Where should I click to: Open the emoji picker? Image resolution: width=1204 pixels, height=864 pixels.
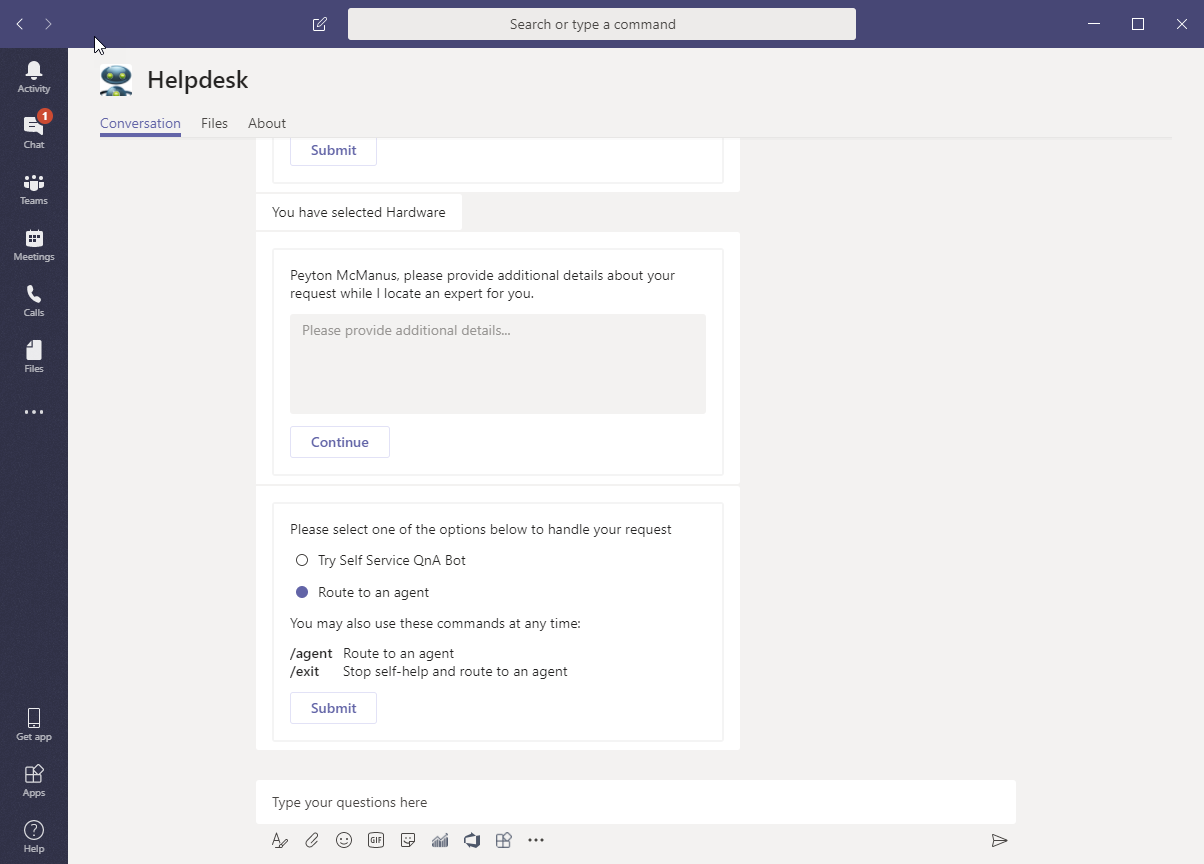click(x=344, y=840)
